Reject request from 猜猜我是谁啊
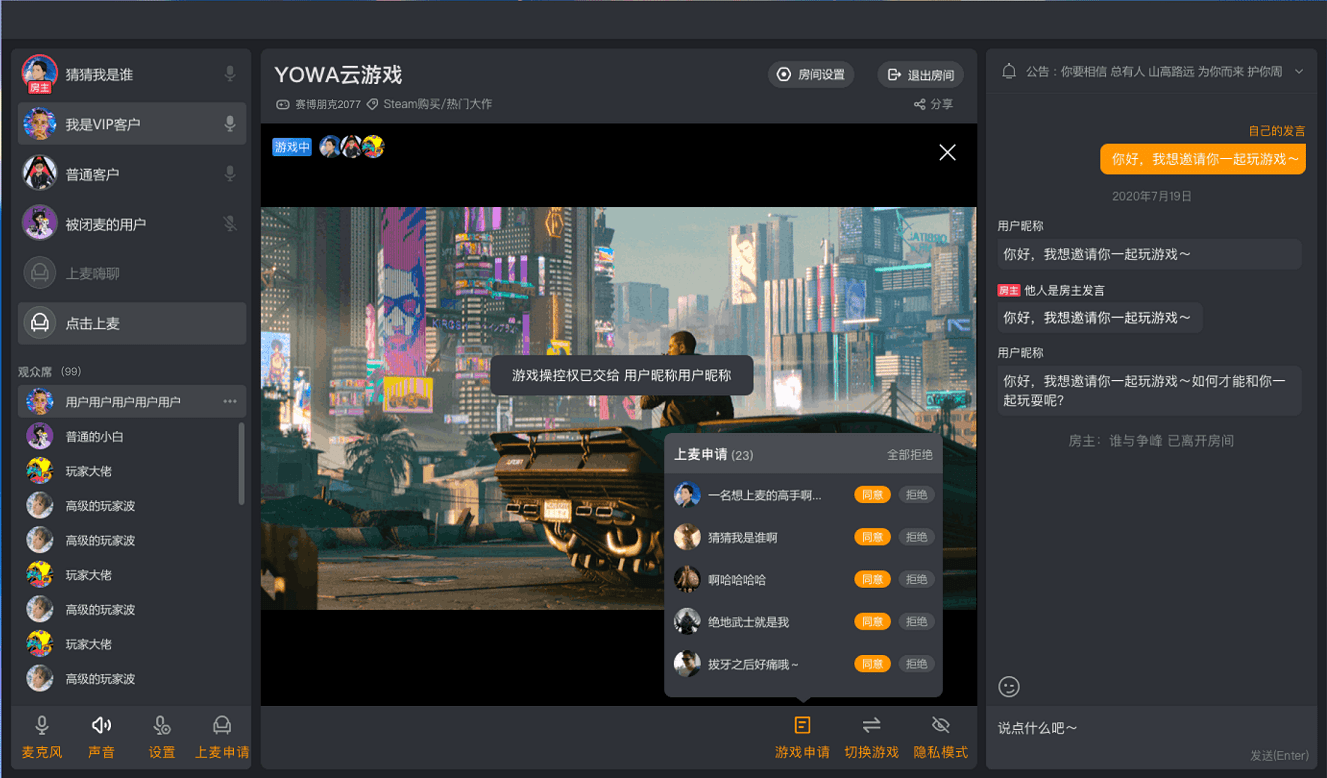 tap(916, 537)
